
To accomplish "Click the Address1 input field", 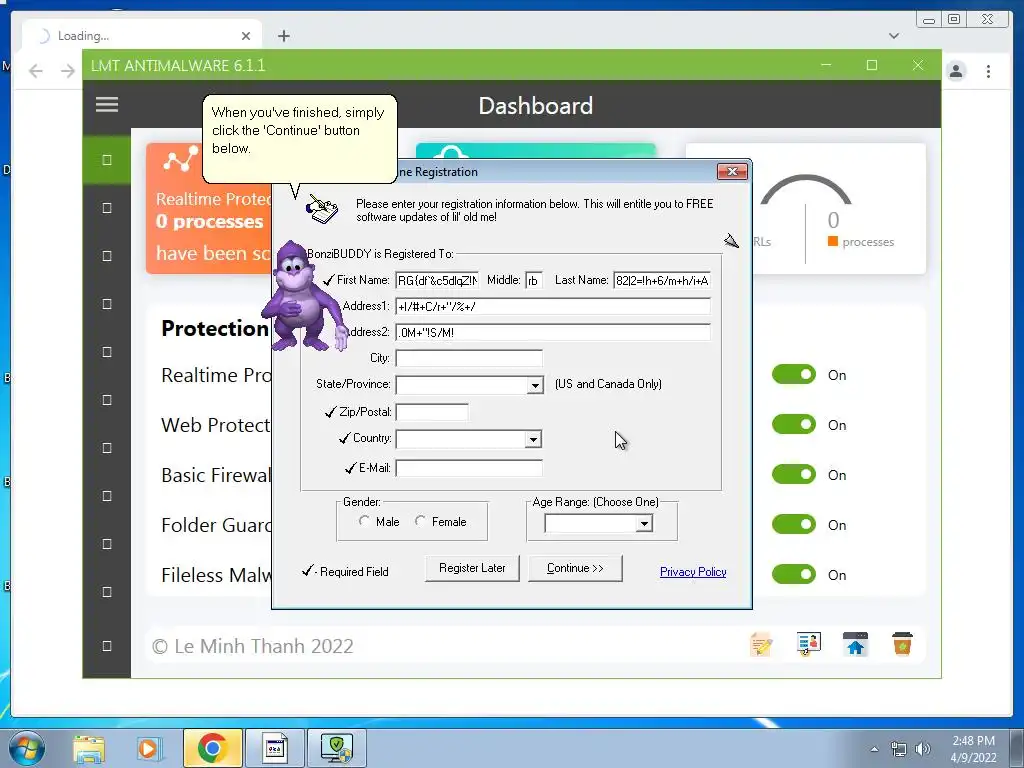I will click(x=552, y=306).
